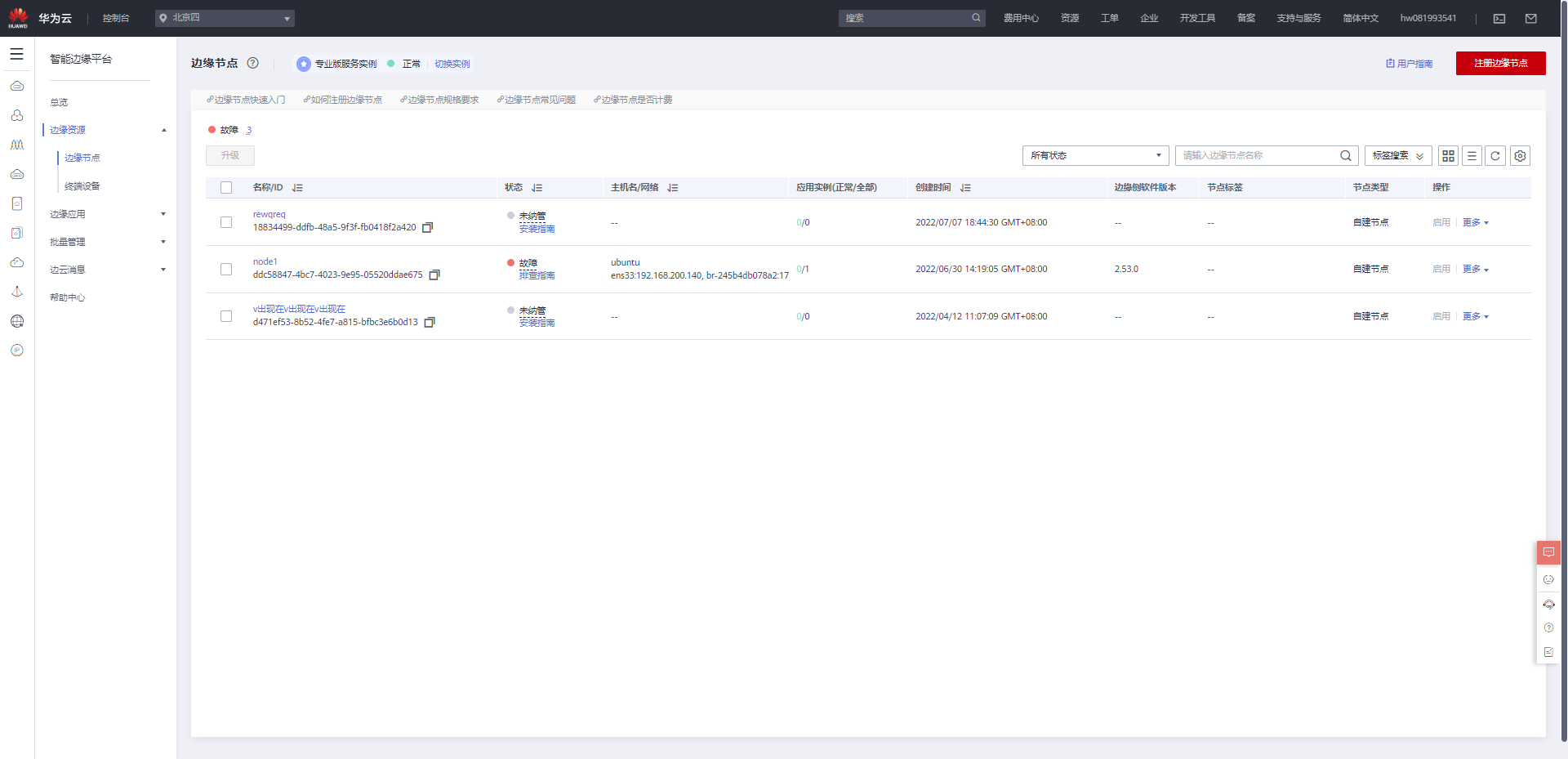The height and width of the screenshot is (759, 1568).
Task: Open 费用中心 in top navigation
Action: (1021, 18)
